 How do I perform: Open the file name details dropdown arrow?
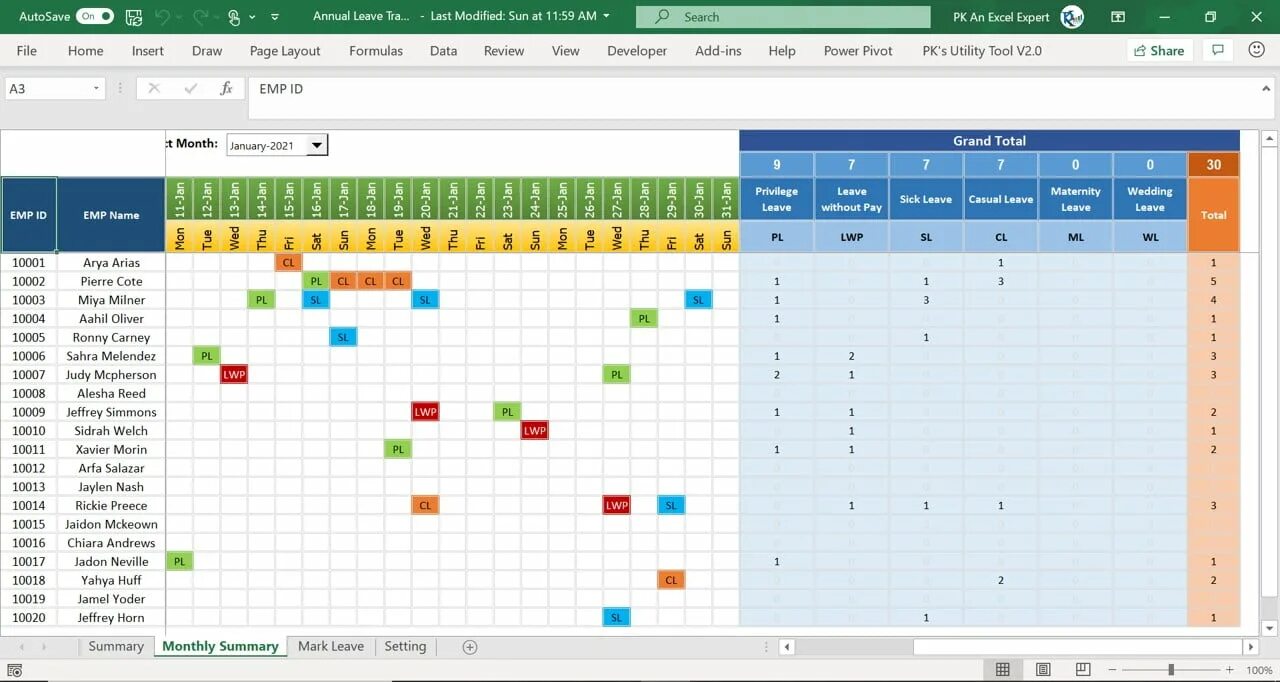point(607,16)
